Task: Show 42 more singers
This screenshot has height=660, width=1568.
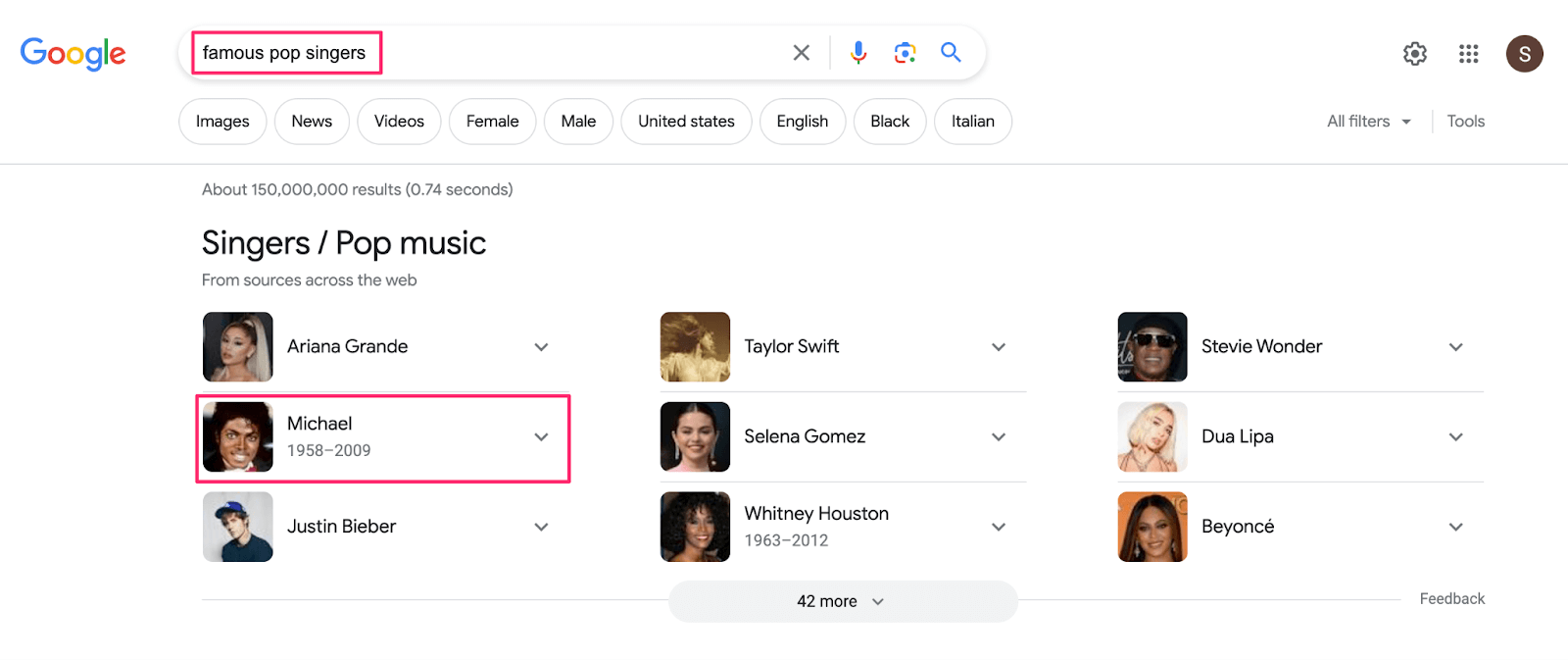Action: point(843,601)
